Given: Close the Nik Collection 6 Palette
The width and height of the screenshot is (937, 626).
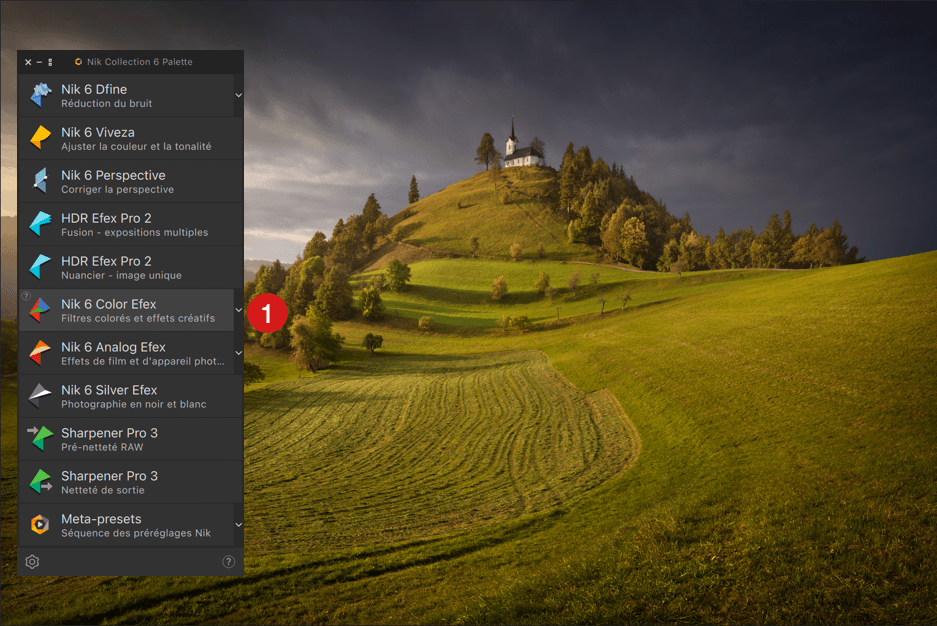Looking at the screenshot, I should point(28,62).
